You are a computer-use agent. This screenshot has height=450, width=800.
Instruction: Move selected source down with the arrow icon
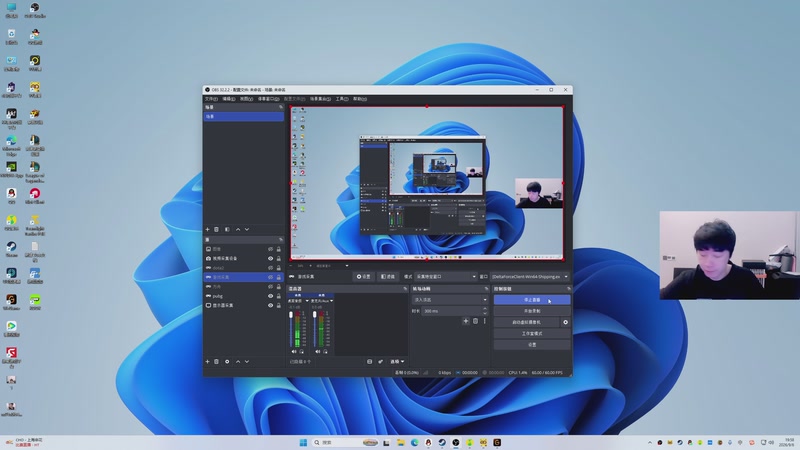pos(247,361)
